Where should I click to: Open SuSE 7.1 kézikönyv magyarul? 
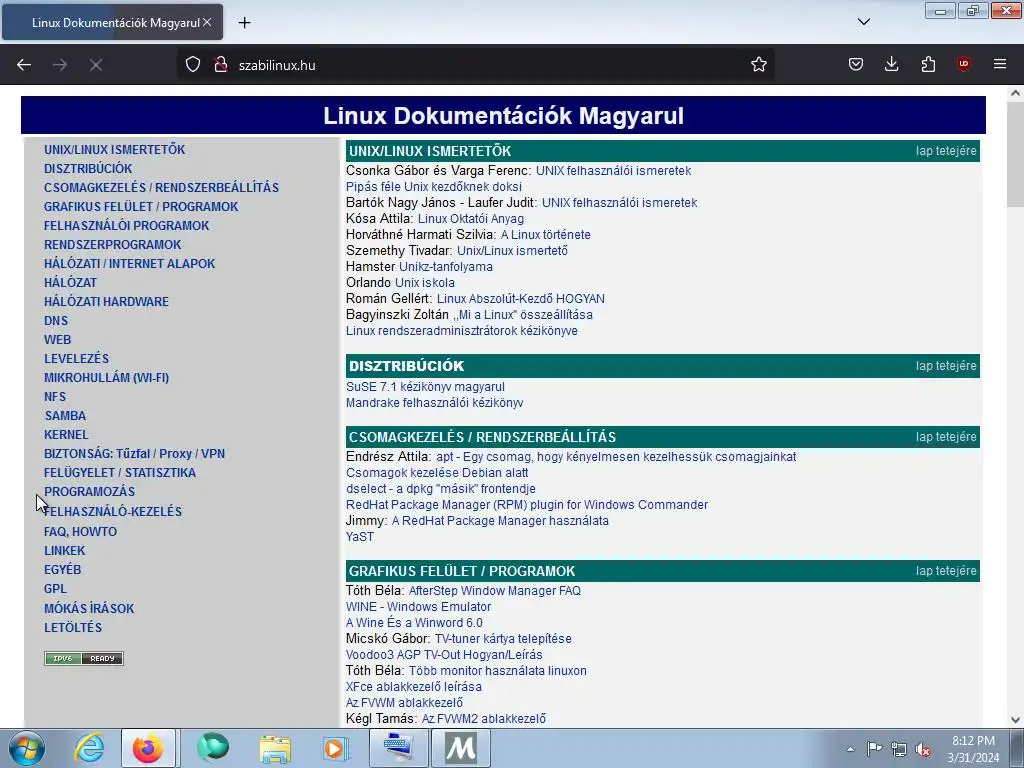[425, 387]
